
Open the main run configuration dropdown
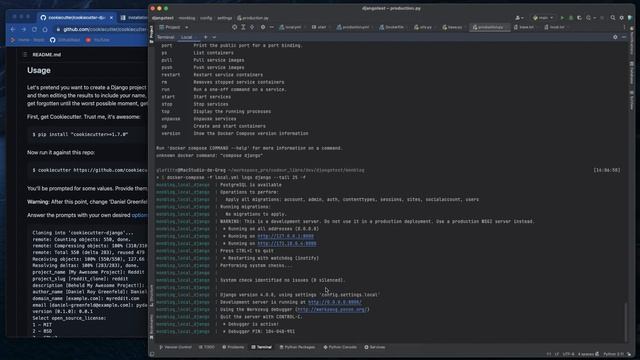543,18
